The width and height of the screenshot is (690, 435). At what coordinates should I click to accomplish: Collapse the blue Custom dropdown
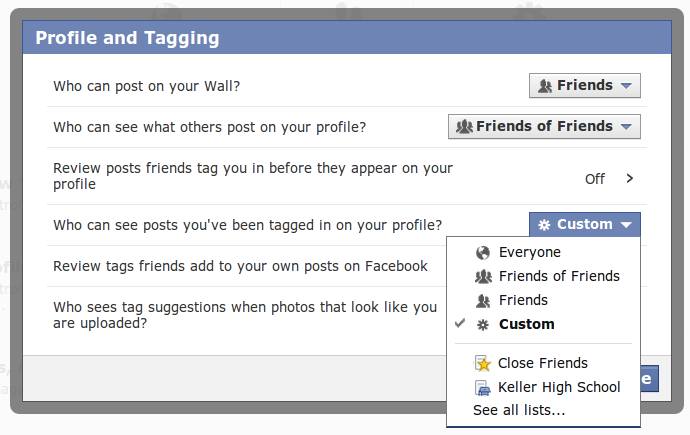tap(584, 224)
